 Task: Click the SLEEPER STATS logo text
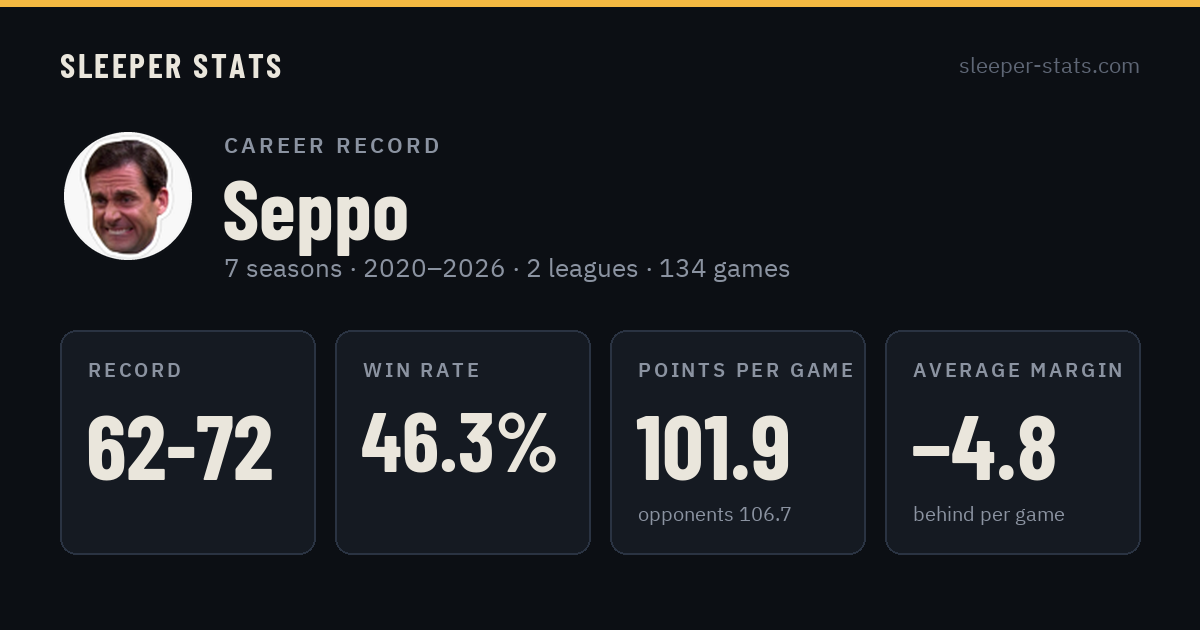(171, 67)
